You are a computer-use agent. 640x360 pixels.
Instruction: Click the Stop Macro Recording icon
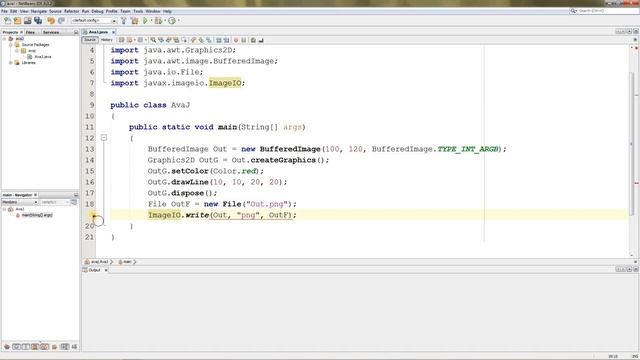point(244,40)
